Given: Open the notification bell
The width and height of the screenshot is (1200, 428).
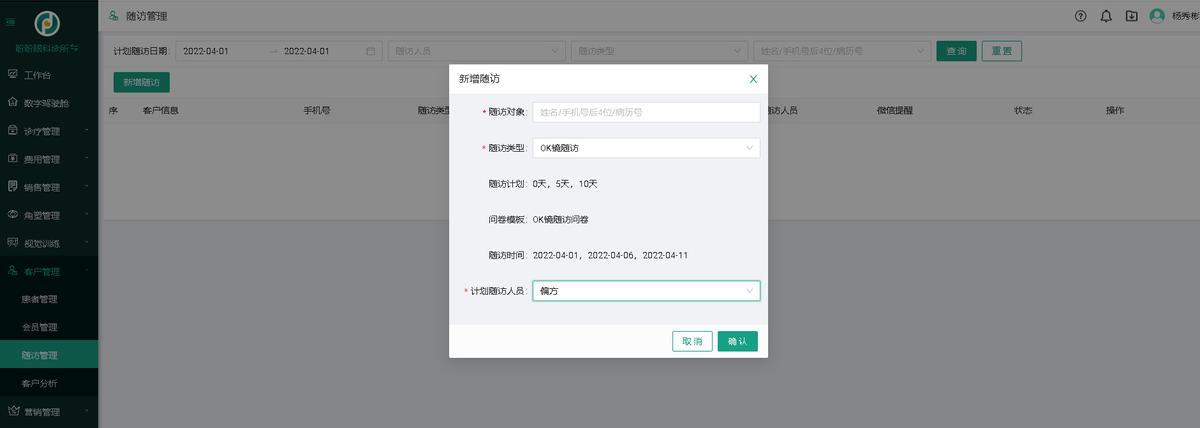Looking at the screenshot, I should pos(1106,16).
